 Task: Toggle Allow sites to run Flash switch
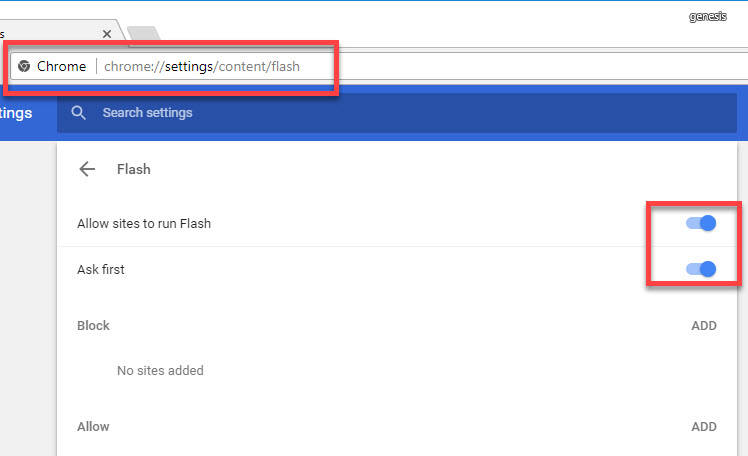point(701,223)
